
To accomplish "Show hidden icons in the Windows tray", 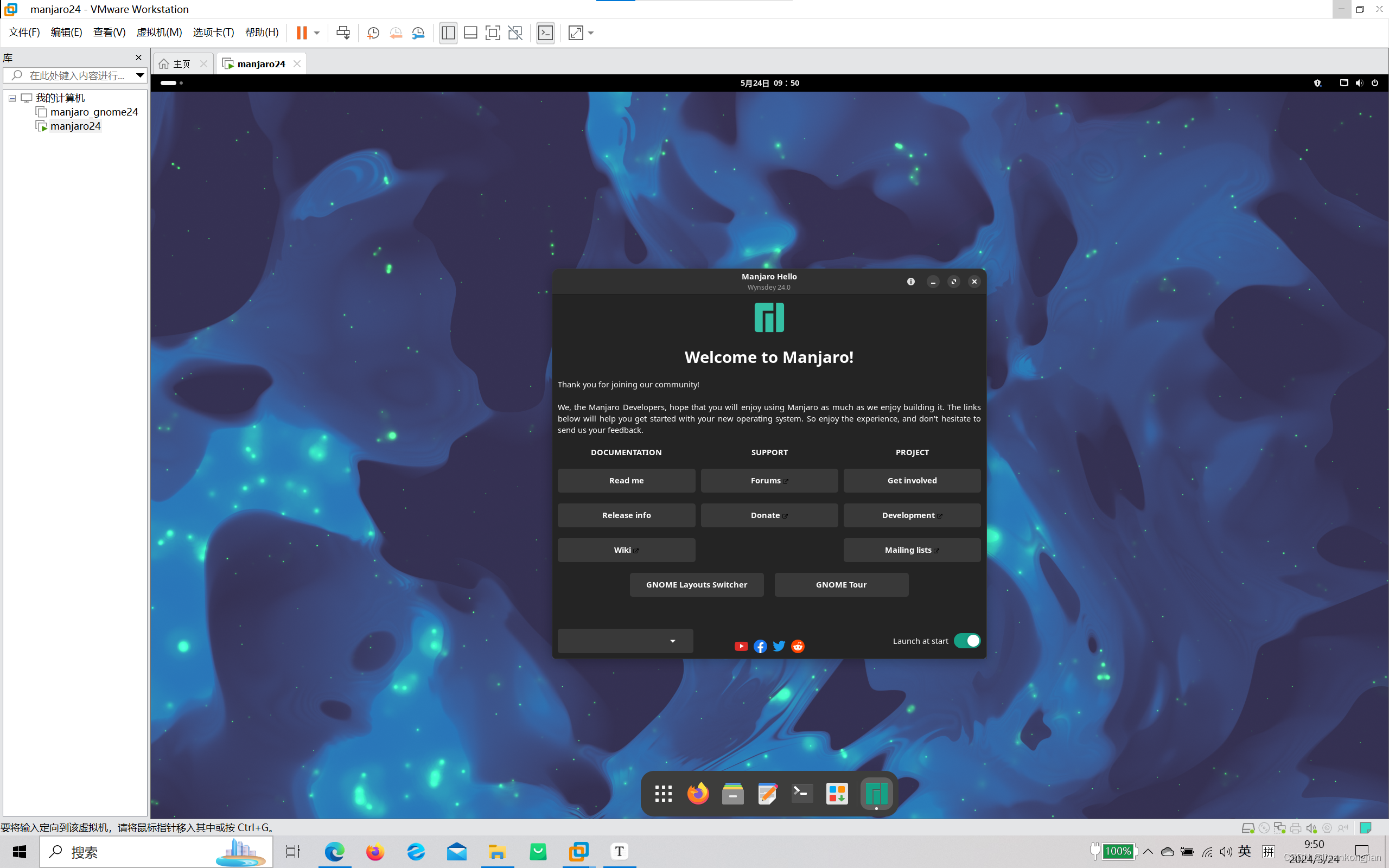I will tap(1148, 851).
